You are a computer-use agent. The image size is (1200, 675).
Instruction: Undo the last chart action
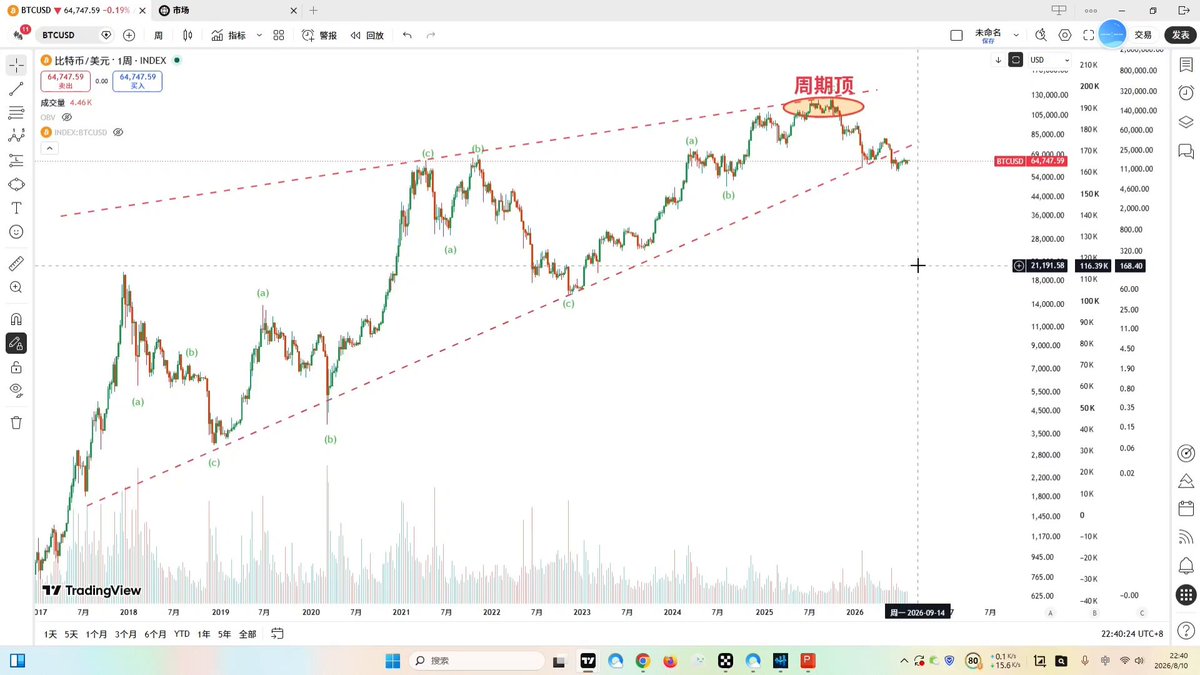pos(407,35)
